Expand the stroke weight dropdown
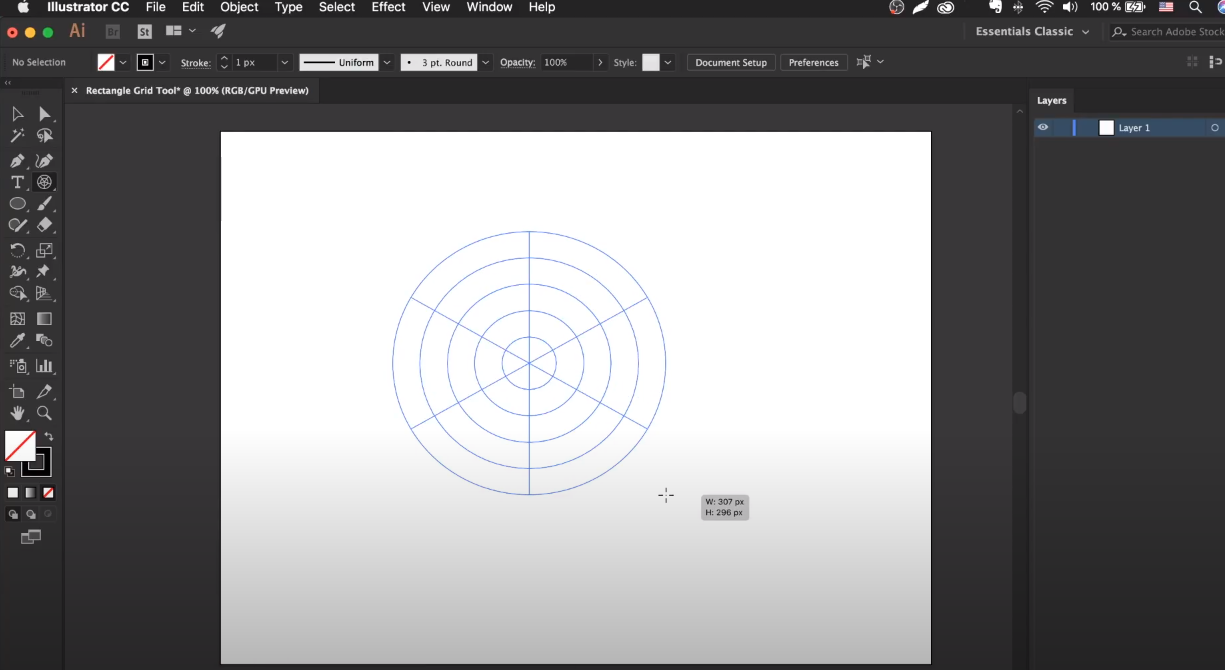1225x670 pixels. [285, 62]
